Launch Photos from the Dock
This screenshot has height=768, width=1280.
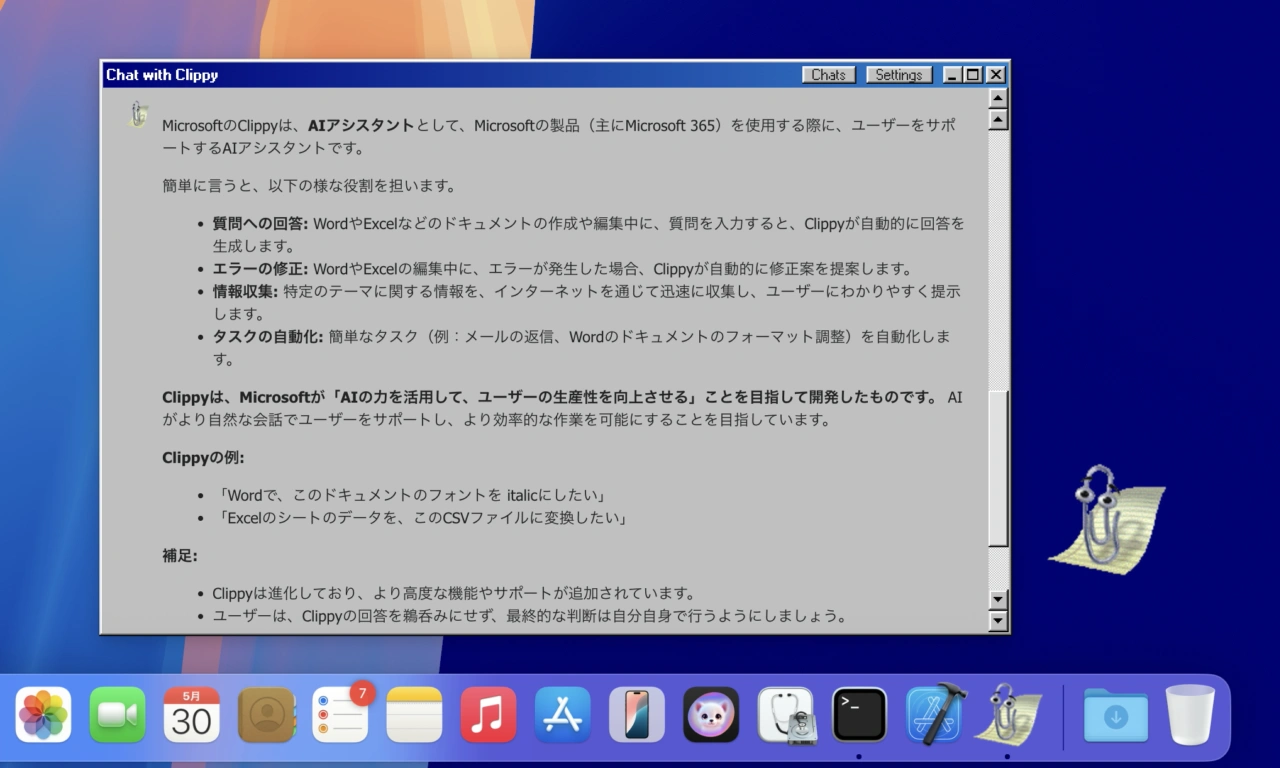(x=43, y=714)
